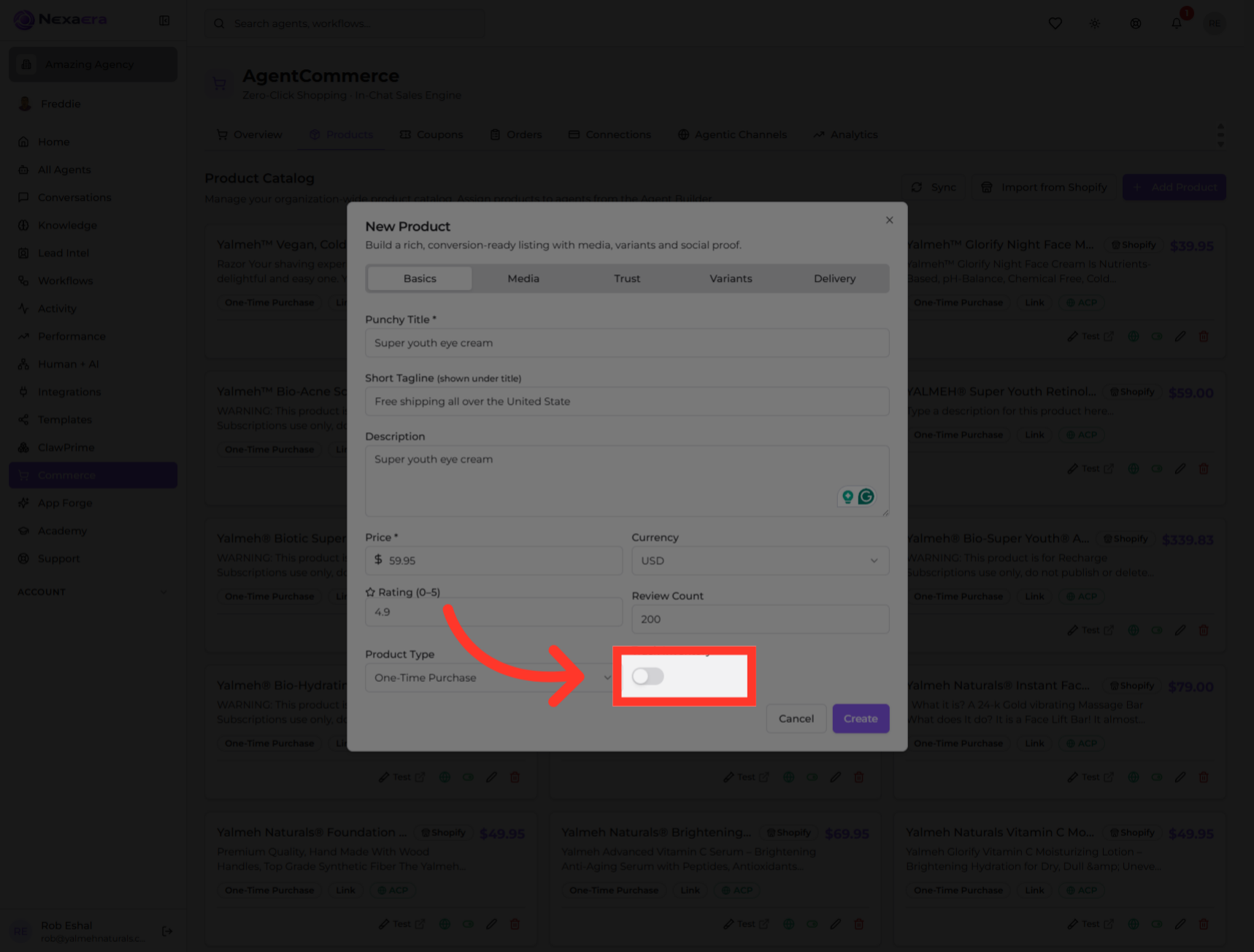Click pencil edit icon on Glorify Night Face card
The height and width of the screenshot is (952, 1254).
click(1180, 337)
